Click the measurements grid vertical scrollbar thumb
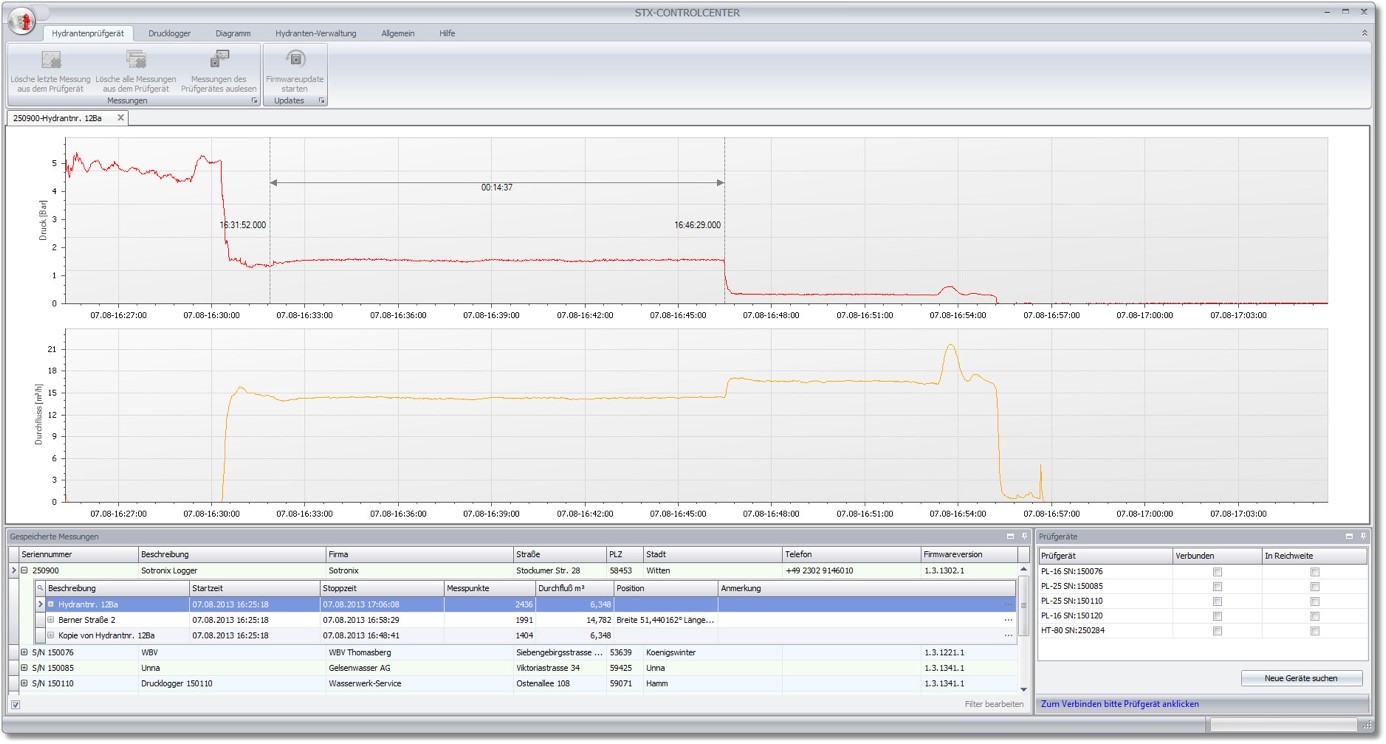This screenshot has height=744, width=1386. pyautogui.click(x=1023, y=606)
